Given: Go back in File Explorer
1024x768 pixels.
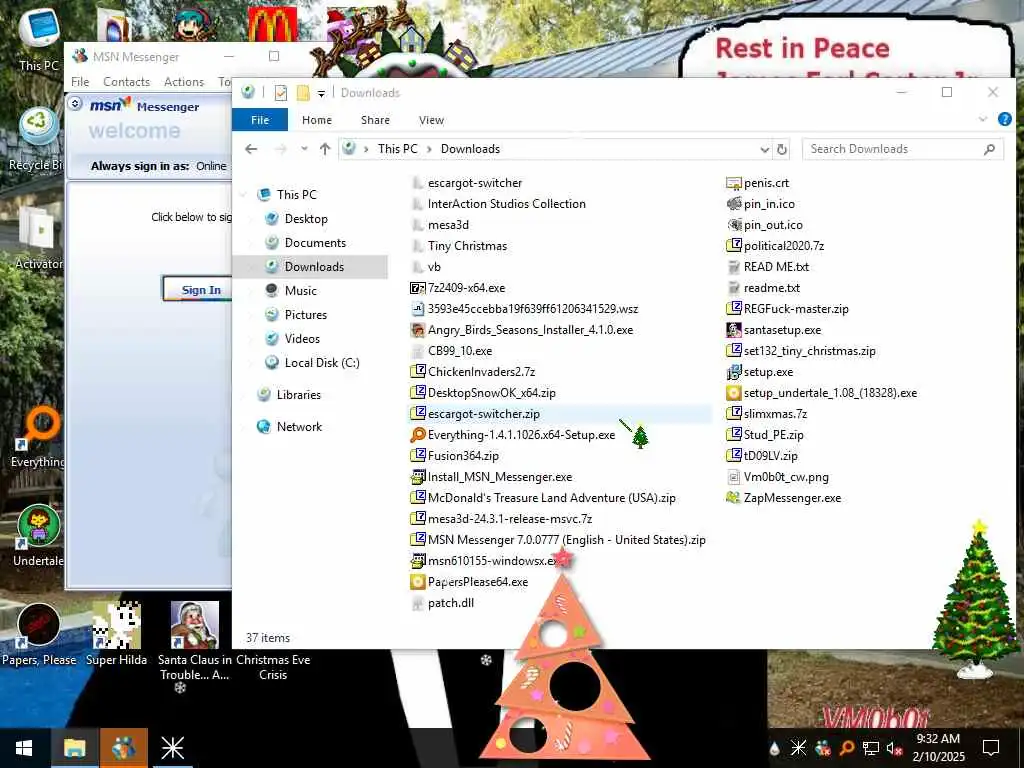Looking at the screenshot, I should pos(251,149).
